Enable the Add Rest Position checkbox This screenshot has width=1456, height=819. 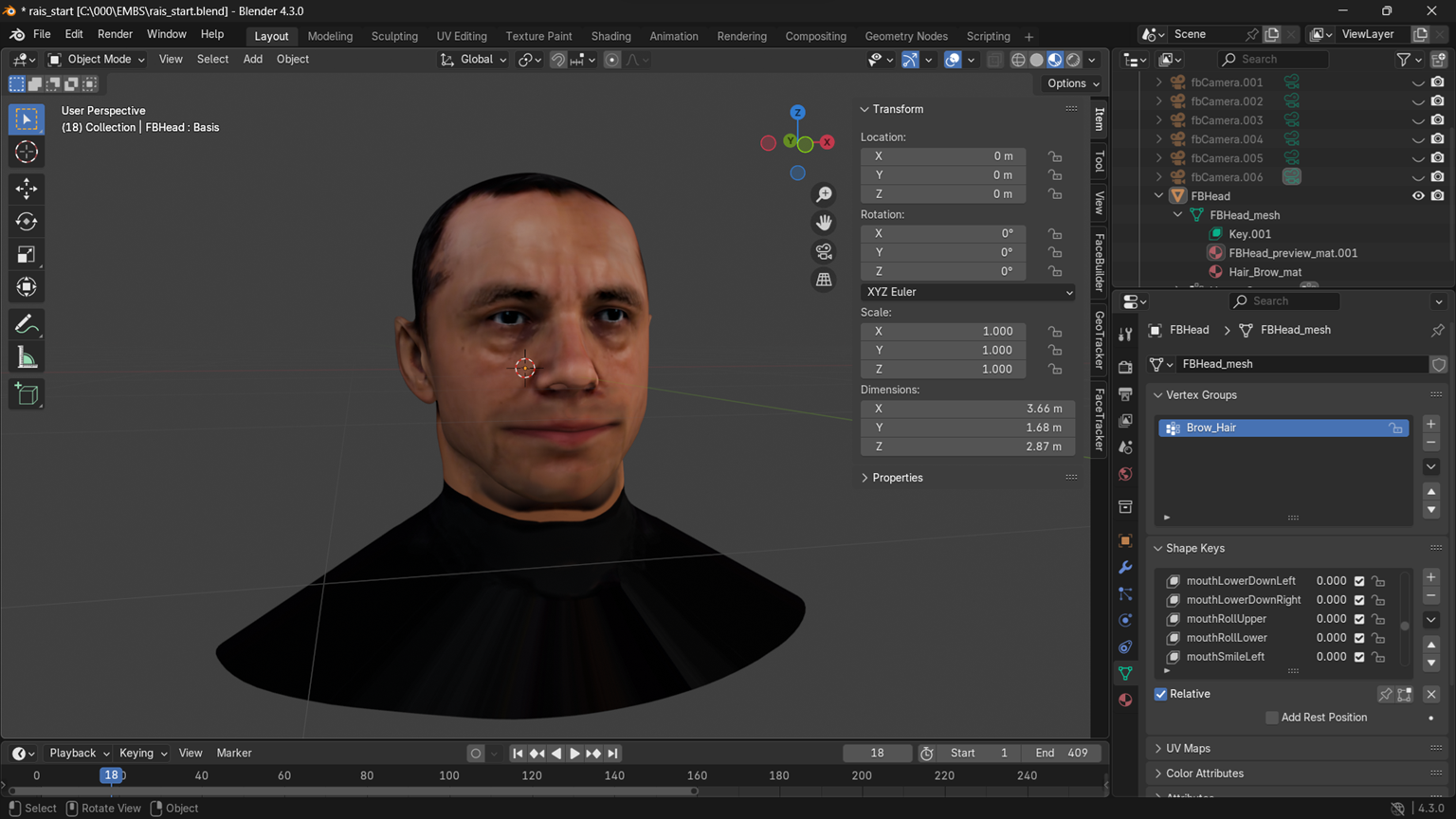coord(1272,718)
